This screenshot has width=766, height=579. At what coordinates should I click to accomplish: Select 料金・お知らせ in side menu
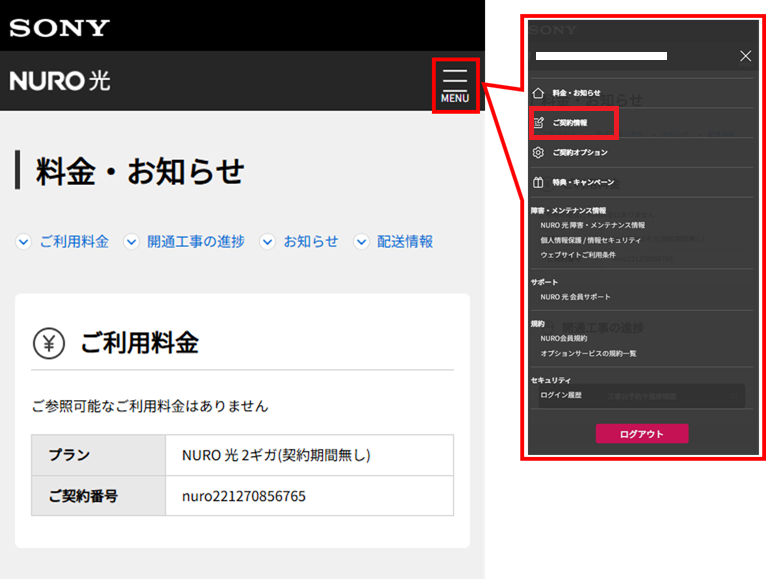[x=576, y=93]
